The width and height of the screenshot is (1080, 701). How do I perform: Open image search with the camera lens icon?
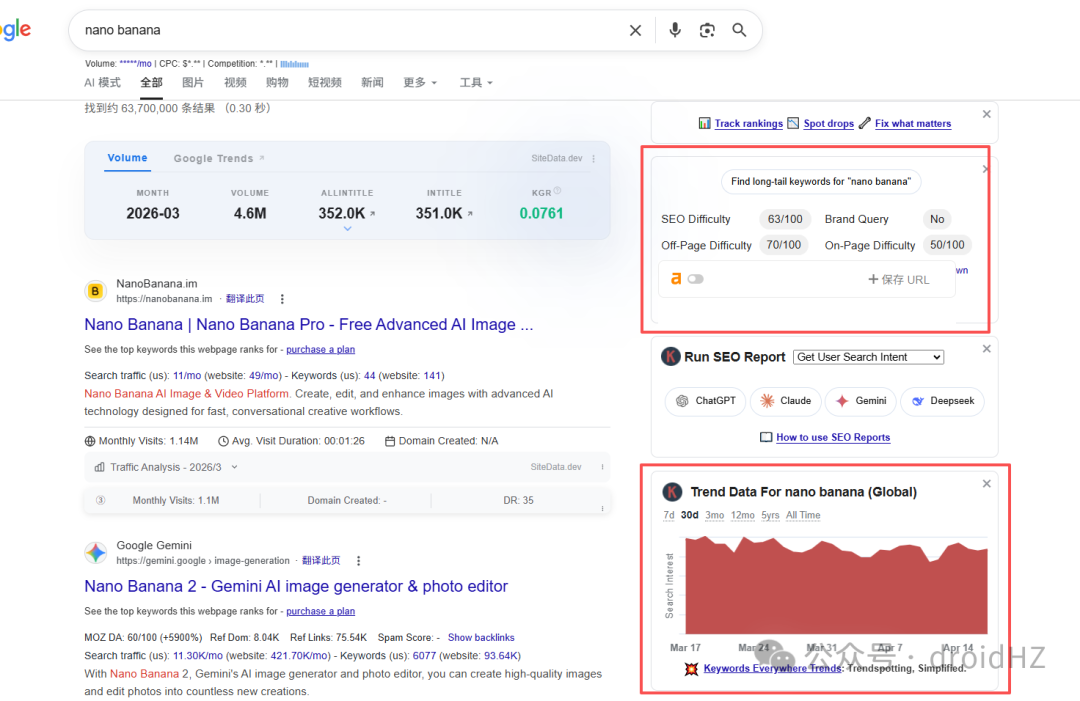tap(707, 30)
